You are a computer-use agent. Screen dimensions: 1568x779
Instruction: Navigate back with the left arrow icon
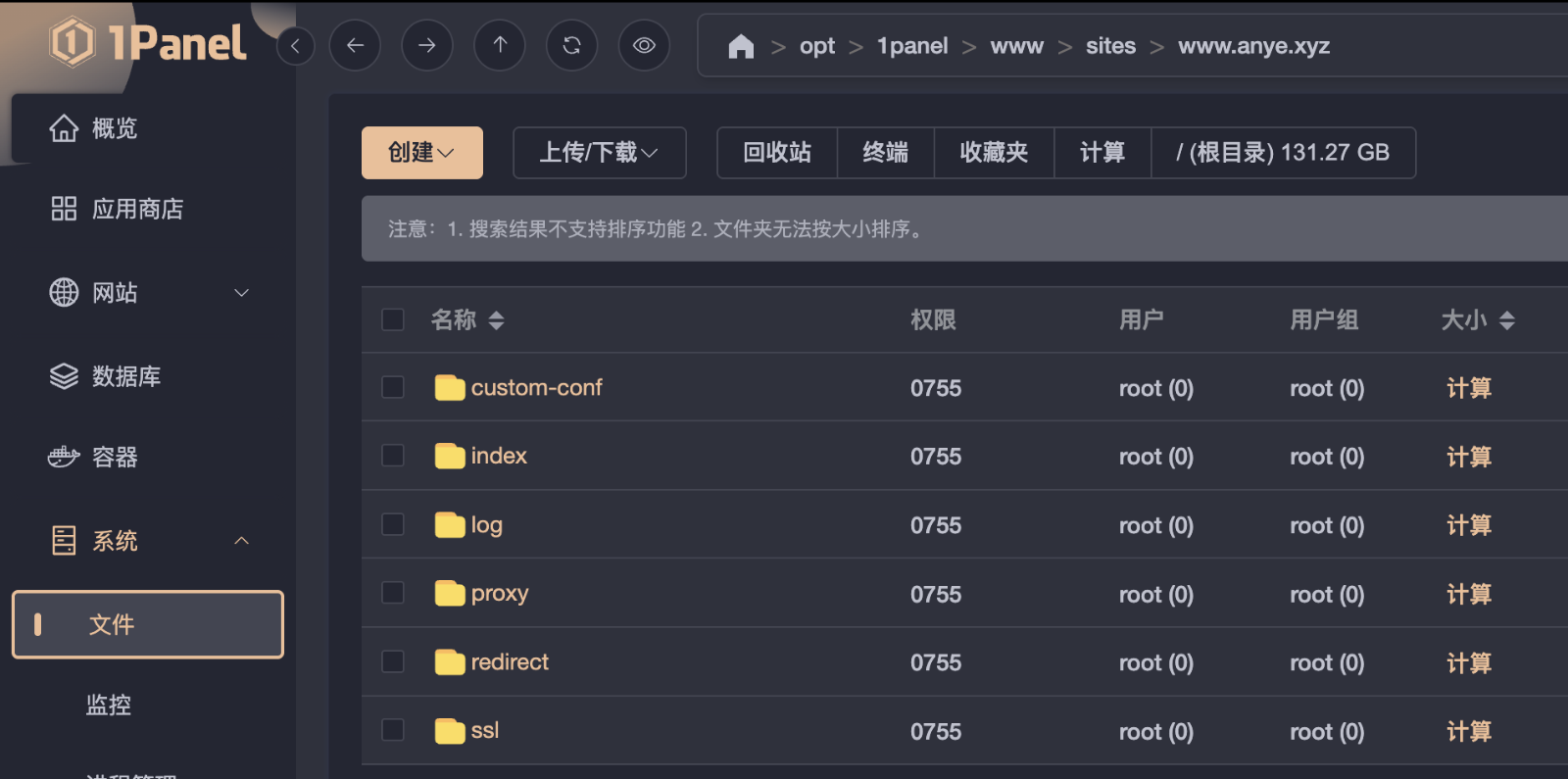(x=355, y=45)
